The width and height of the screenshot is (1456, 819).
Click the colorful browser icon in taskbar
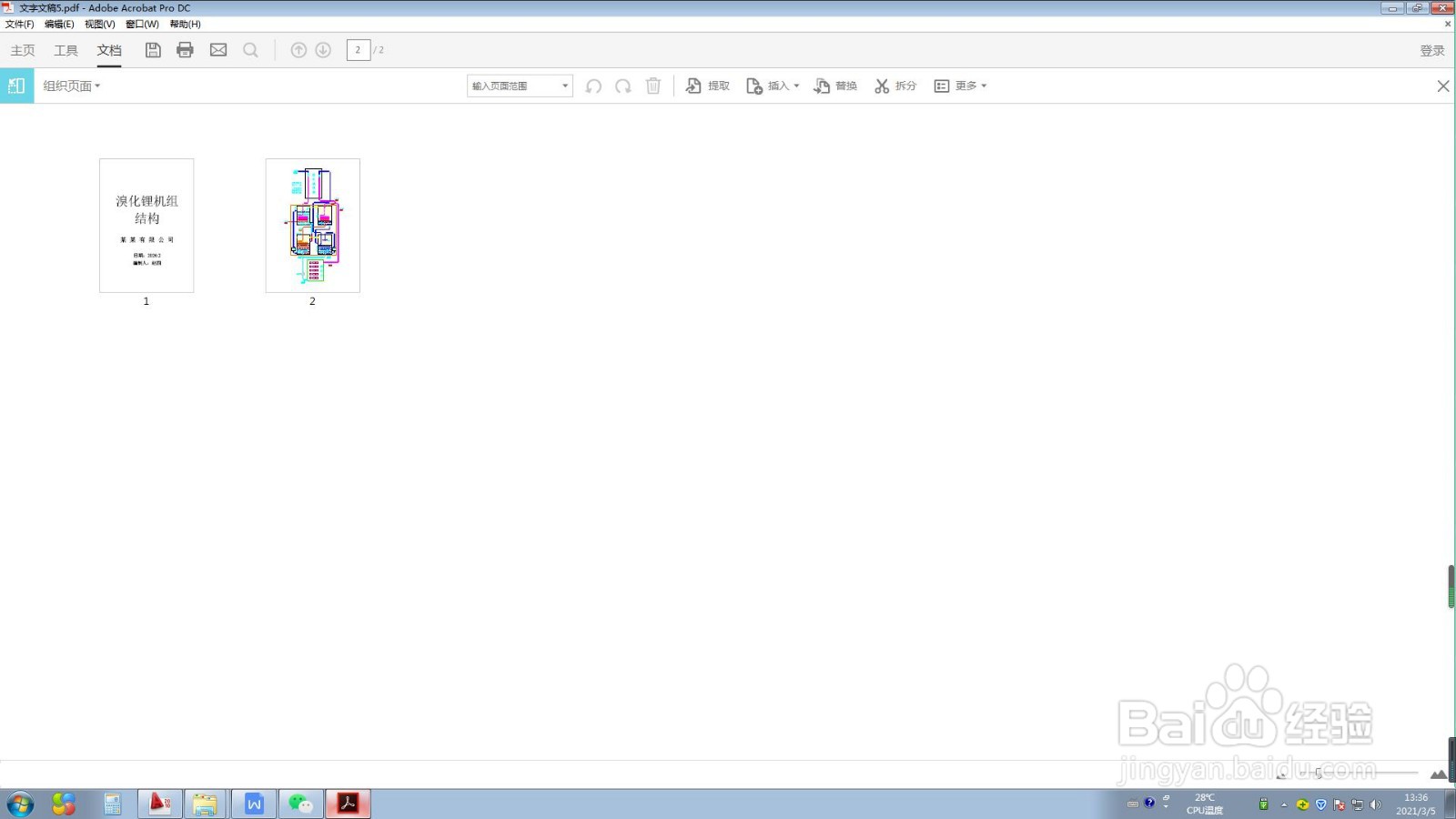tap(64, 804)
